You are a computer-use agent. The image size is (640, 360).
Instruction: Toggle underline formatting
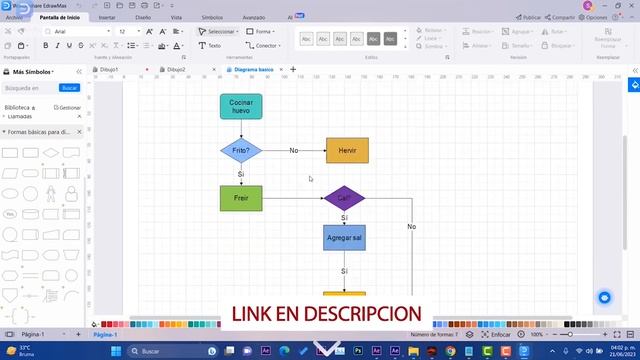tap(69, 46)
